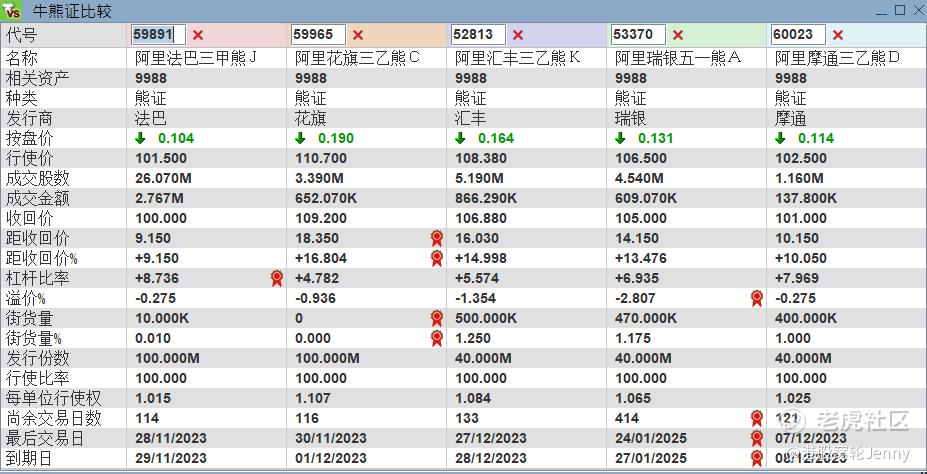Remove warrant 60023 with its red X
The image size is (927, 474).
tap(838, 35)
